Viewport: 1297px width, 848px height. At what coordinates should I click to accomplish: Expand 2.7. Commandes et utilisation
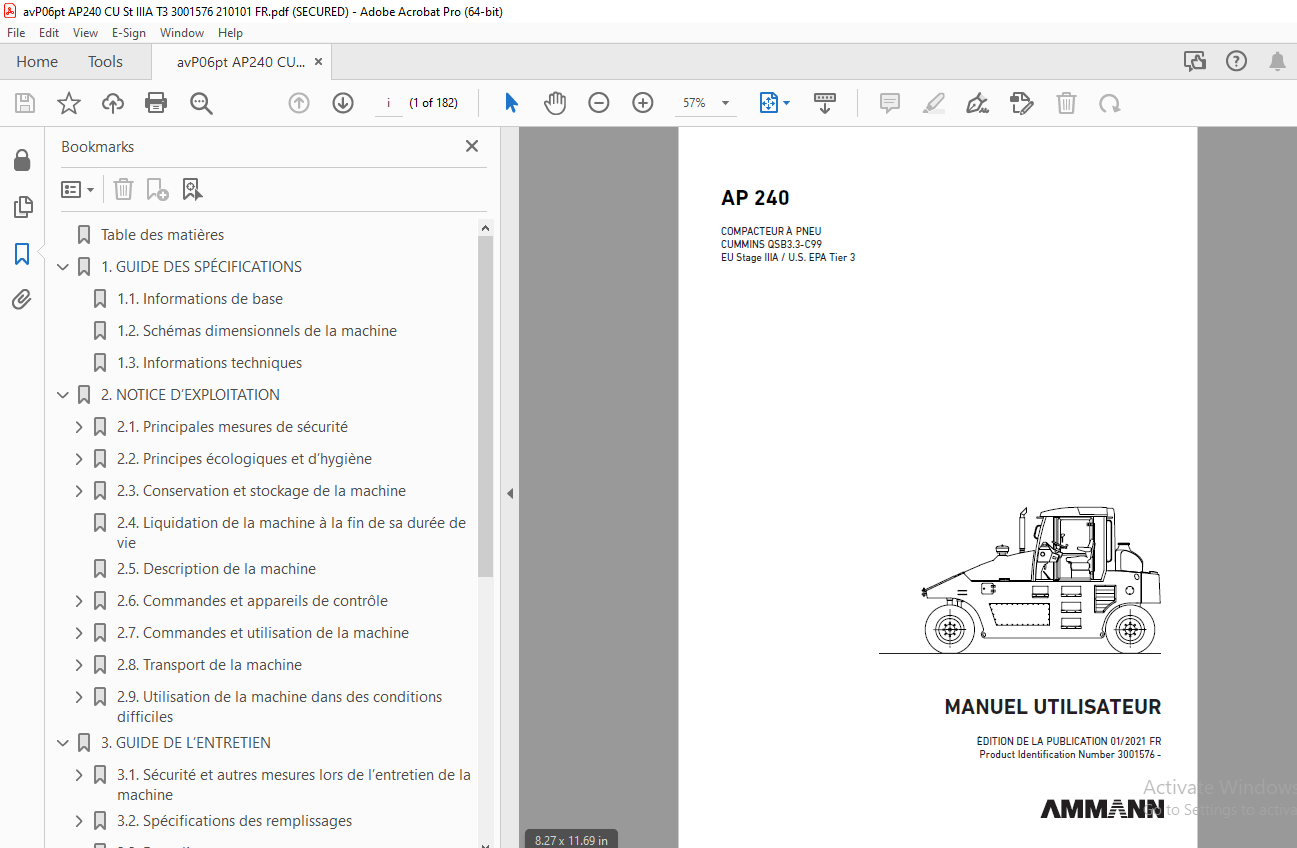coord(79,633)
